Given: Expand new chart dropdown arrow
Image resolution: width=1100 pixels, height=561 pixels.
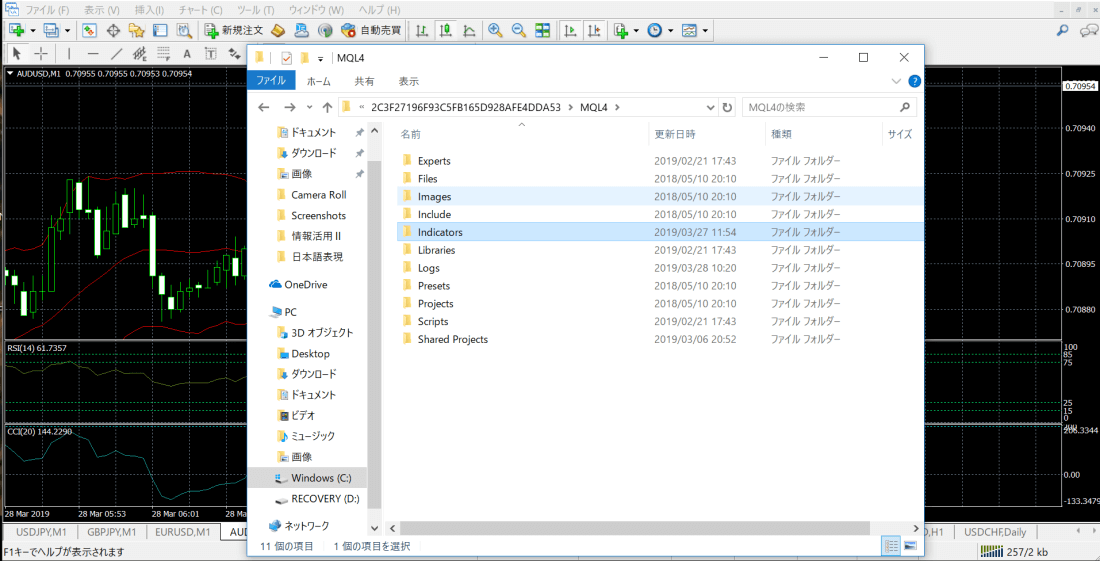Looking at the screenshot, I should click(x=32, y=31).
